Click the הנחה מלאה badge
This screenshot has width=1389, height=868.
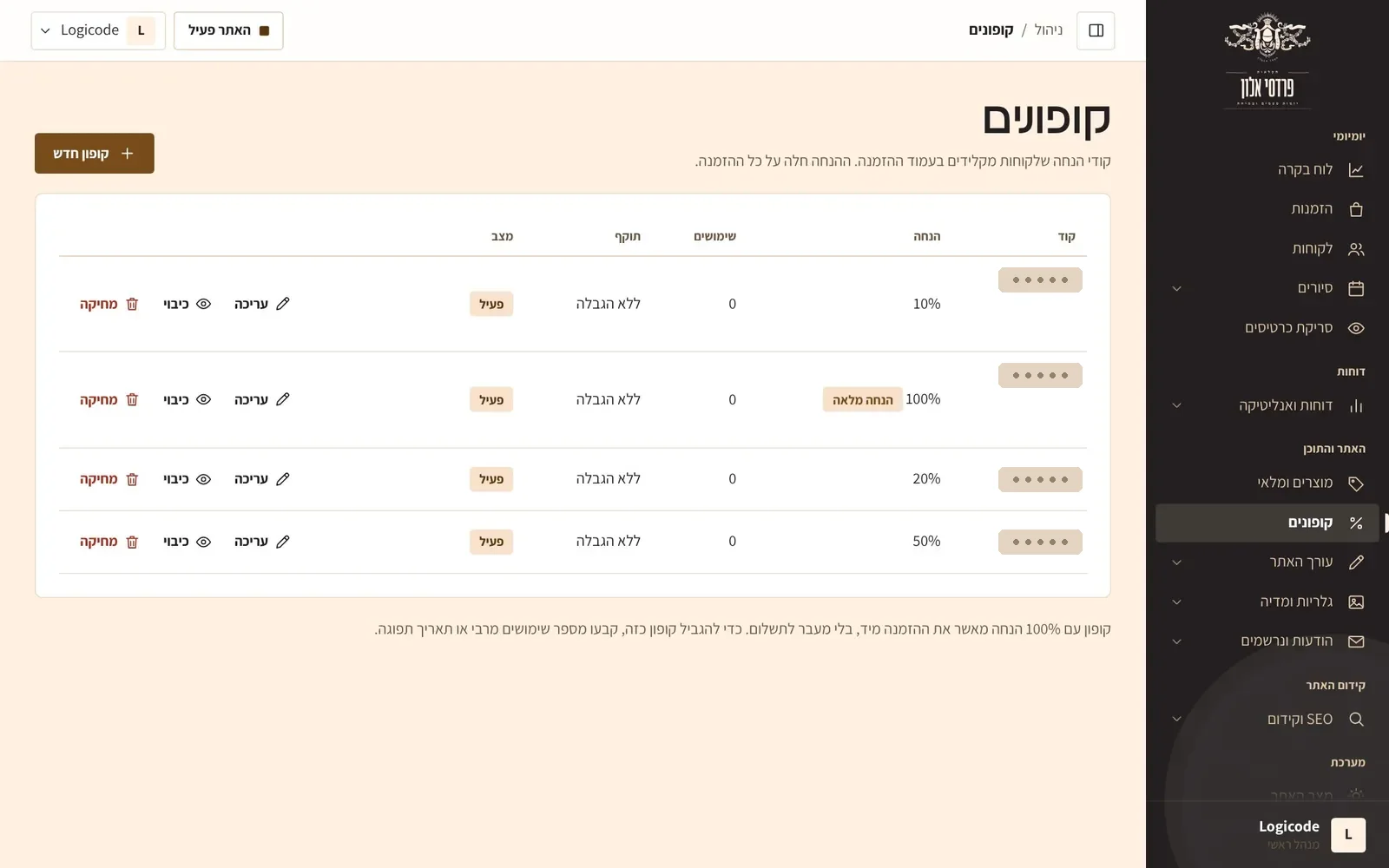click(x=863, y=400)
